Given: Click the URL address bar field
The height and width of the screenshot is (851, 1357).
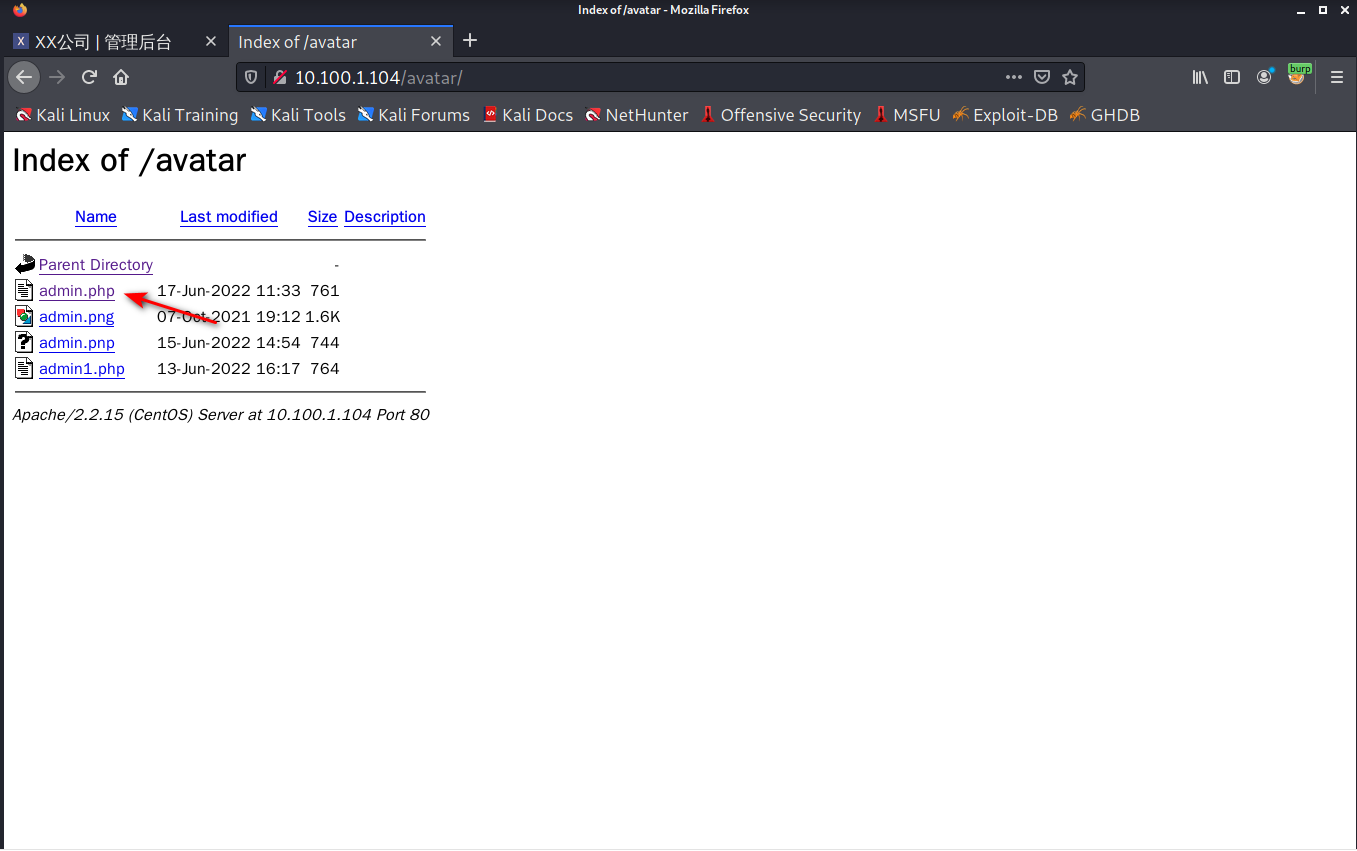Looking at the screenshot, I should click(x=640, y=77).
